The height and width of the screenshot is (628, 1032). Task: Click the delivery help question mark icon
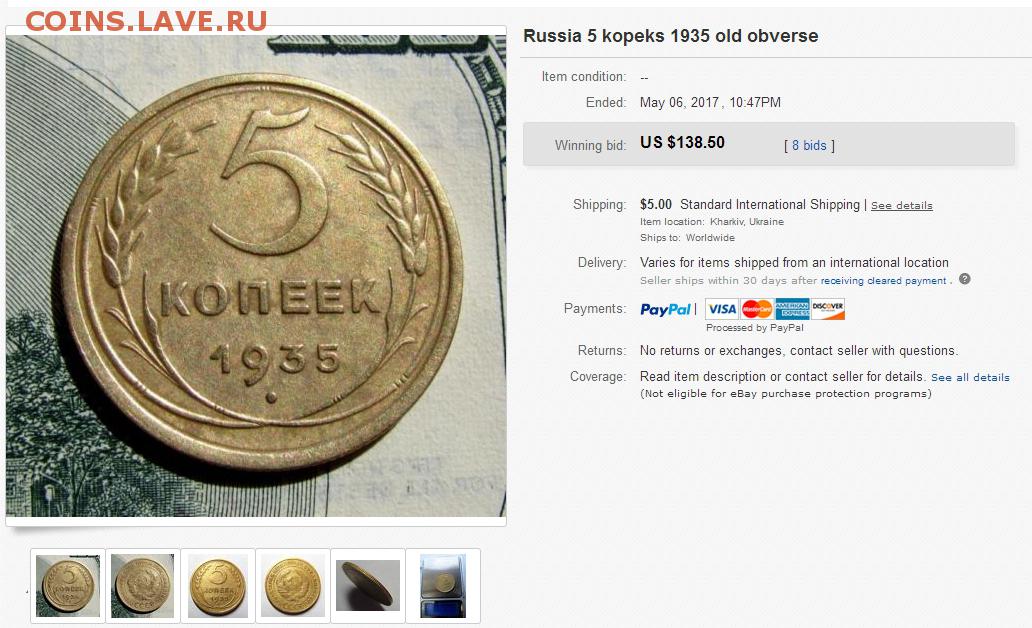click(964, 279)
